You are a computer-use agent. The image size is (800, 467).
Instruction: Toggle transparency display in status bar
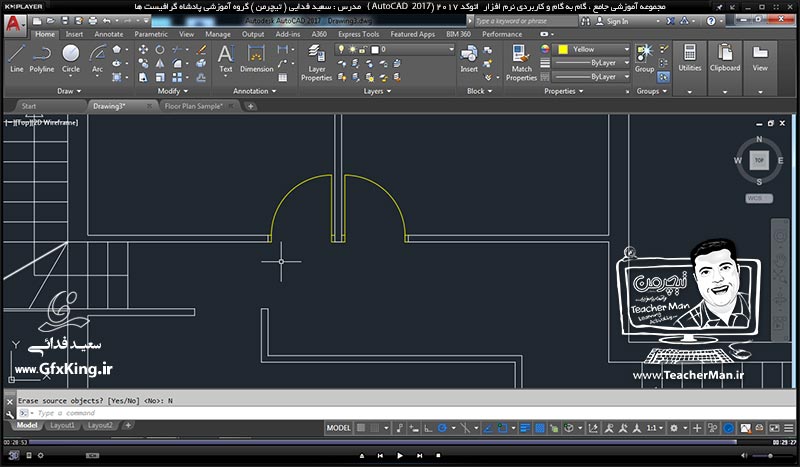tap(539, 428)
